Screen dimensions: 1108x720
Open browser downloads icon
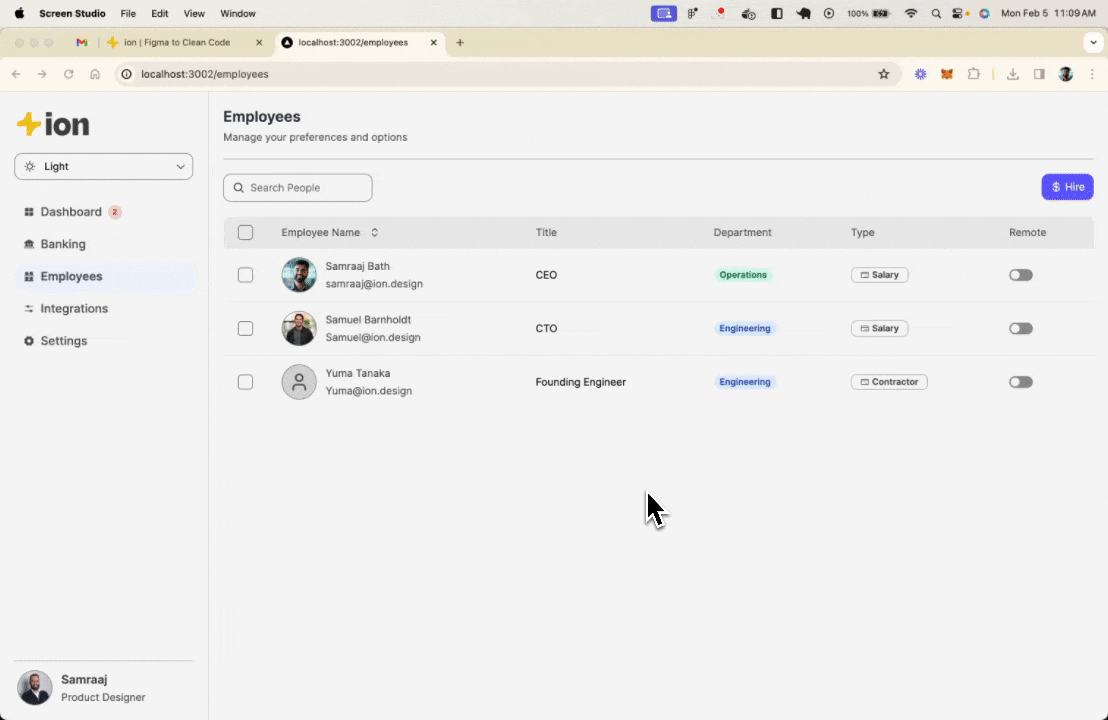[x=1012, y=74]
